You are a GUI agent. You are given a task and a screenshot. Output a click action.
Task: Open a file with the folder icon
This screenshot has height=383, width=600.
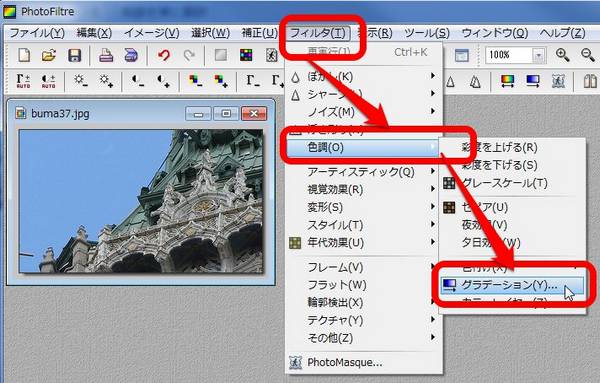pyautogui.click(x=49, y=55)
